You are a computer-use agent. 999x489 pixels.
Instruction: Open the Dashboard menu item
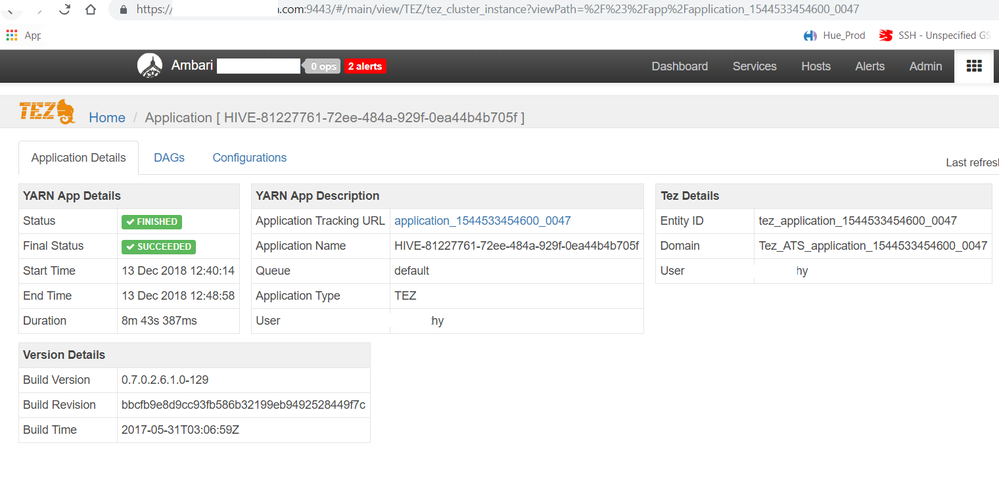(x=679, y=66)
